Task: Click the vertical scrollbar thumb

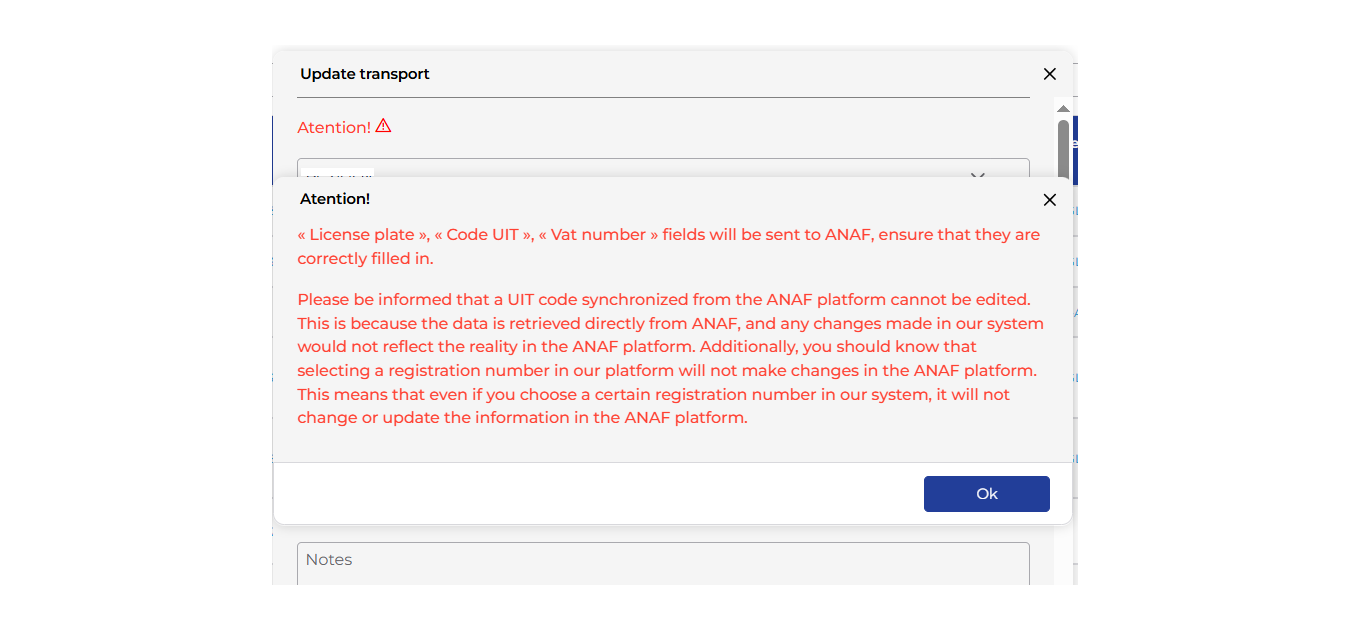Action: click(1063, 150)
